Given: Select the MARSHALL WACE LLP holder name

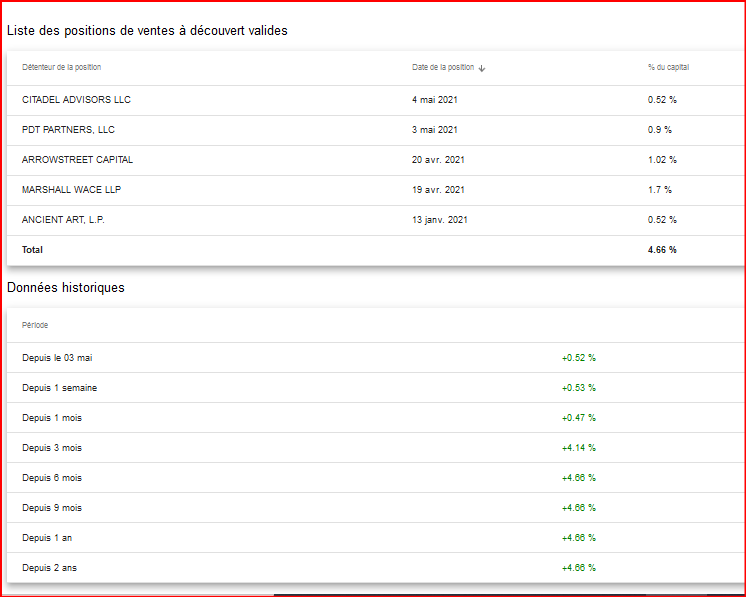Looking at the screenshot, I should 71,190.
